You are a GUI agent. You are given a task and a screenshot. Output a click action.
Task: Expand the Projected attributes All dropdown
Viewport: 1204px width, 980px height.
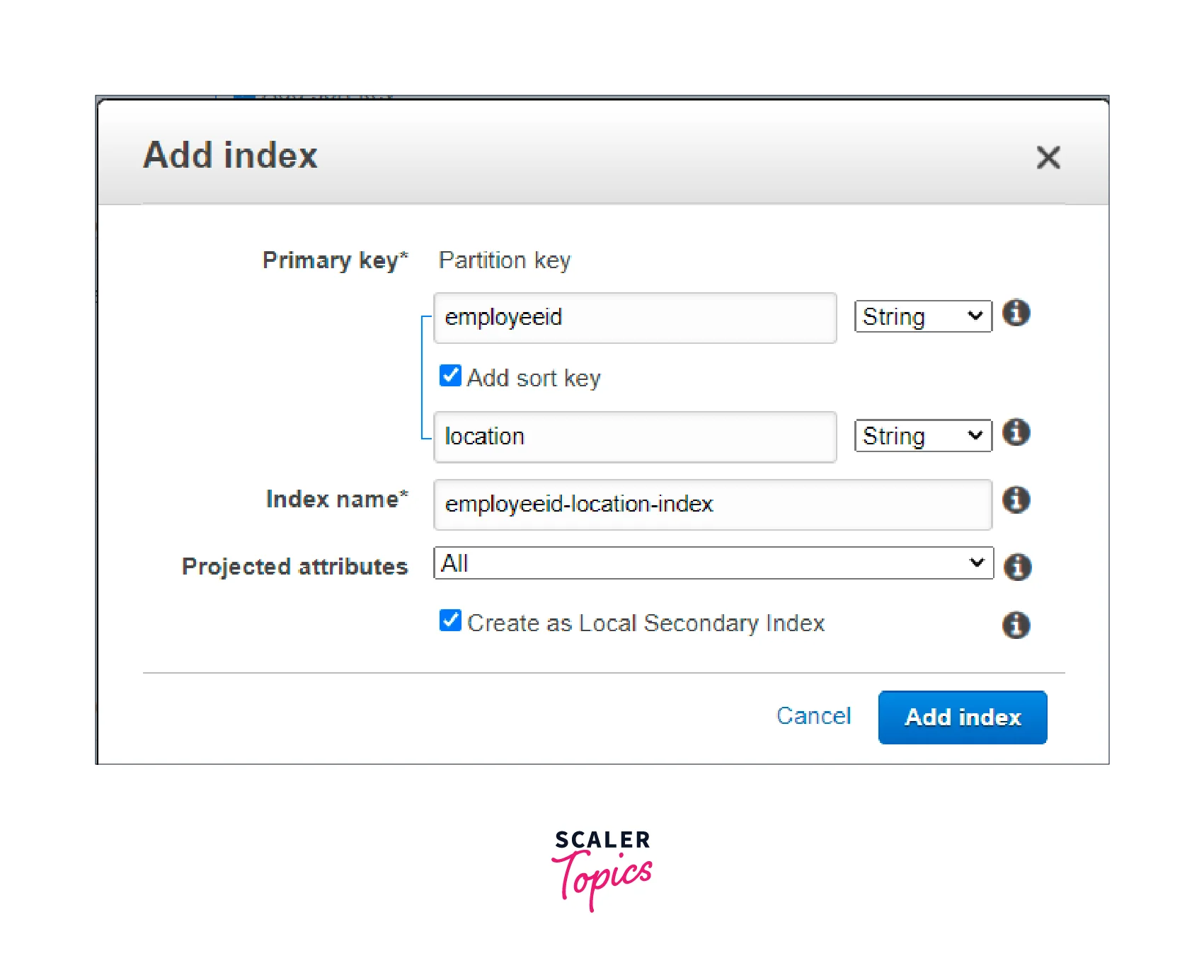click(x=713, y=563)
